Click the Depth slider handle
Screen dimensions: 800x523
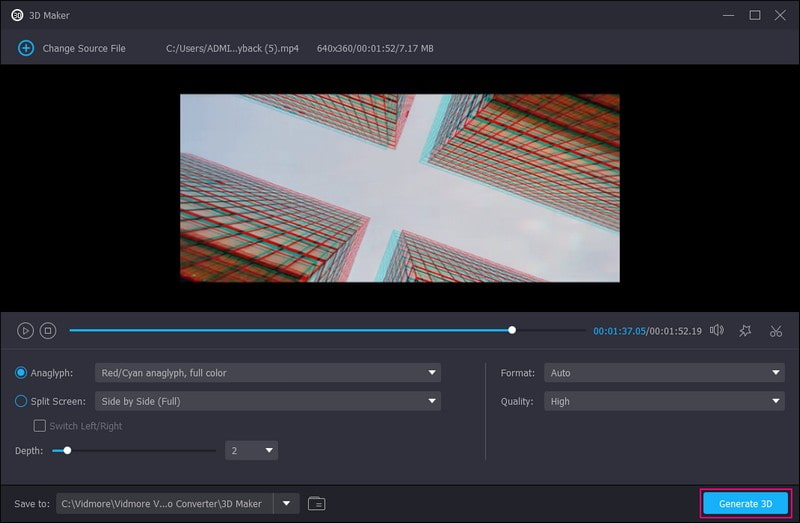click(67, 451)
